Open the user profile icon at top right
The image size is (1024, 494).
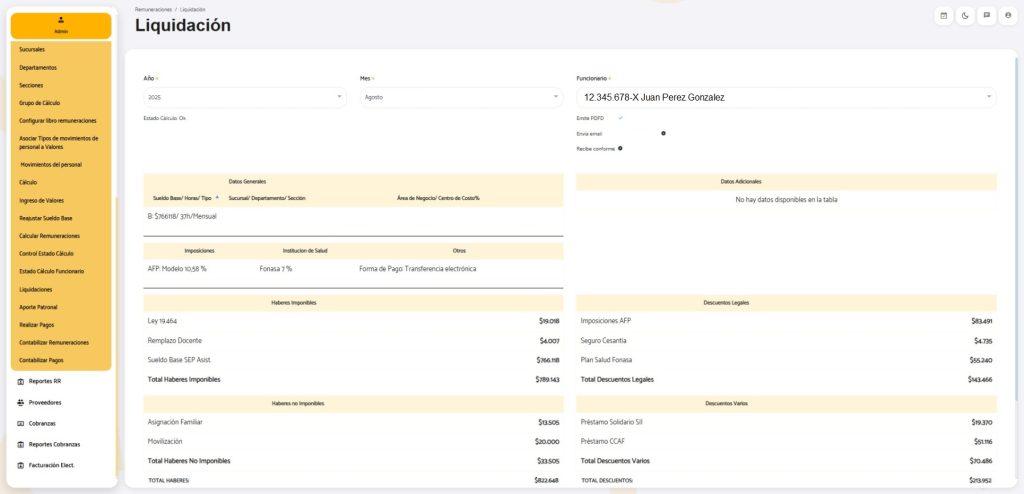[x=1008, y=16]
